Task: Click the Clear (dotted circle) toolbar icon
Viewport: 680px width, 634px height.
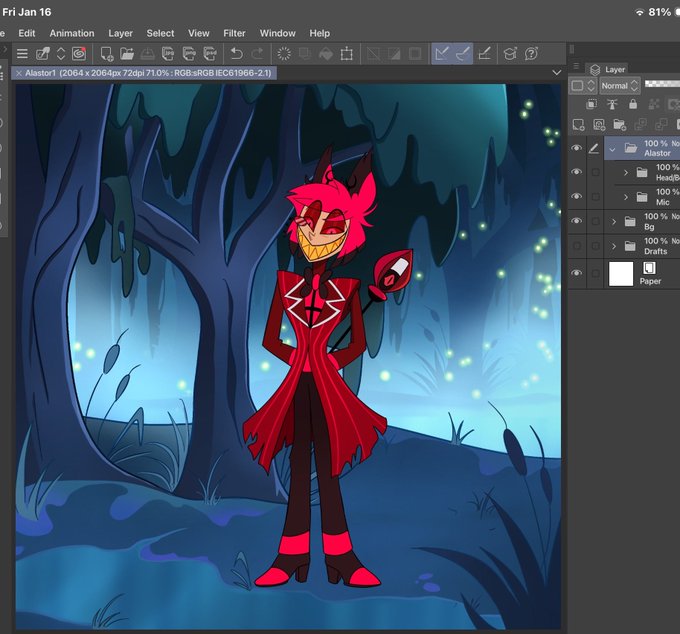Action: pos(284,54)
